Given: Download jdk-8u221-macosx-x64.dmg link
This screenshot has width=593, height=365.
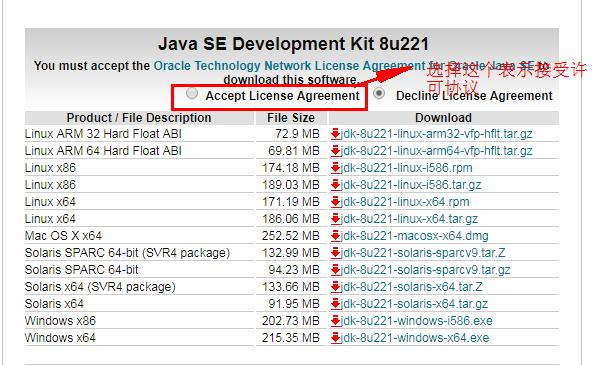Looking at the screenshot, I should point(414,236).
